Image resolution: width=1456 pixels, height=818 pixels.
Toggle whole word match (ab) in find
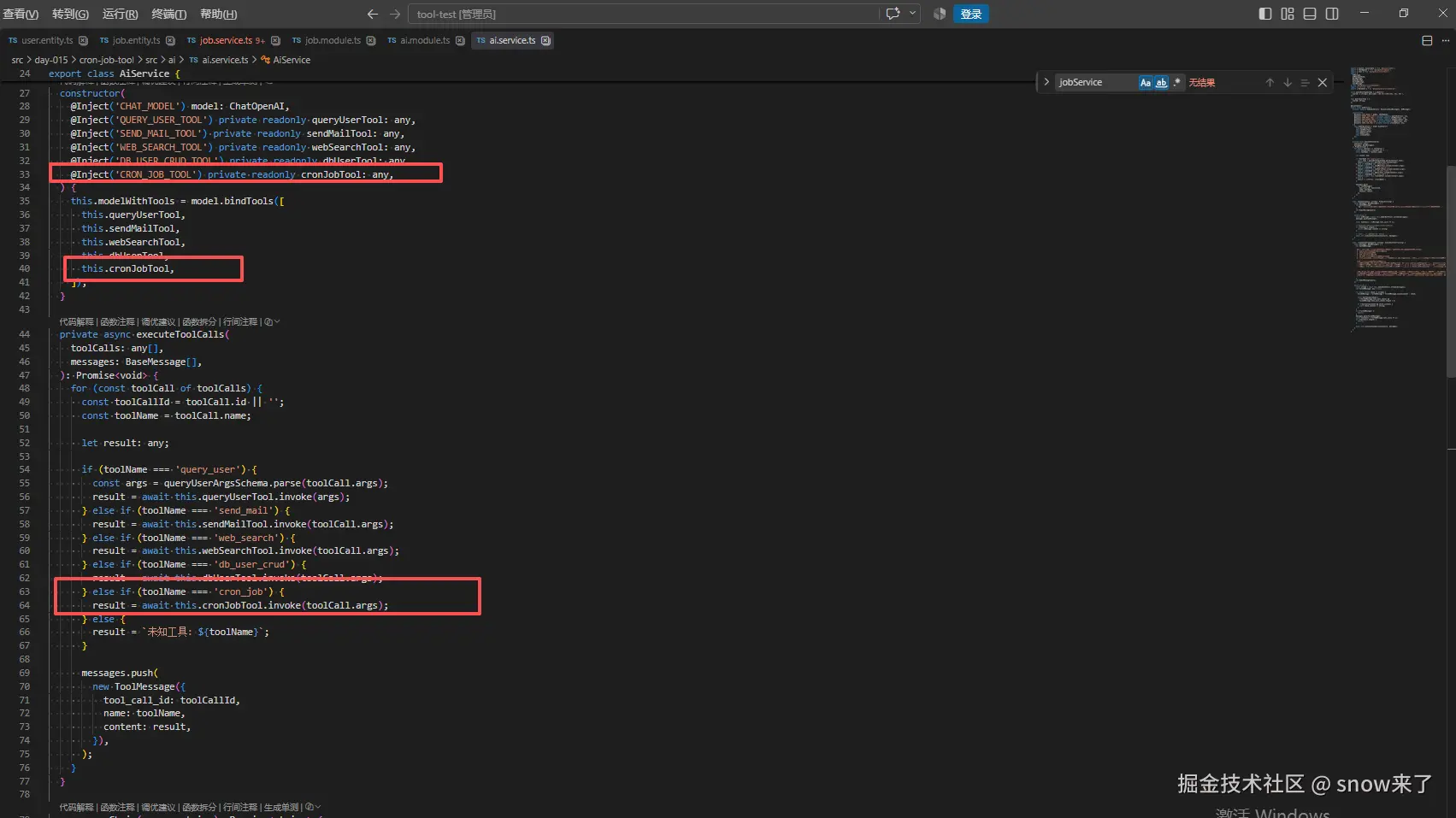pyautogui.click(x=1161, y=83)
